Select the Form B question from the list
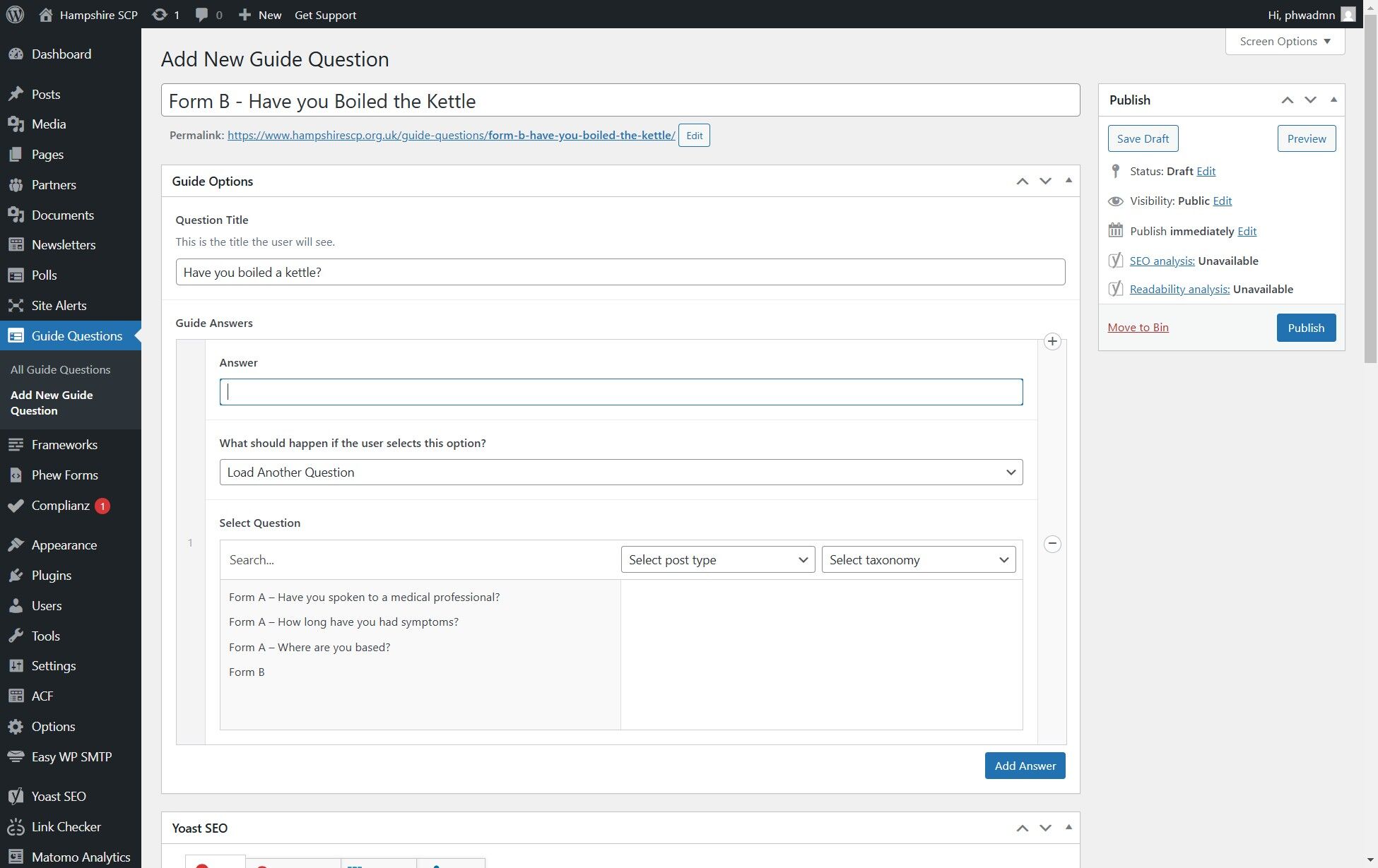 coord(247,672)
